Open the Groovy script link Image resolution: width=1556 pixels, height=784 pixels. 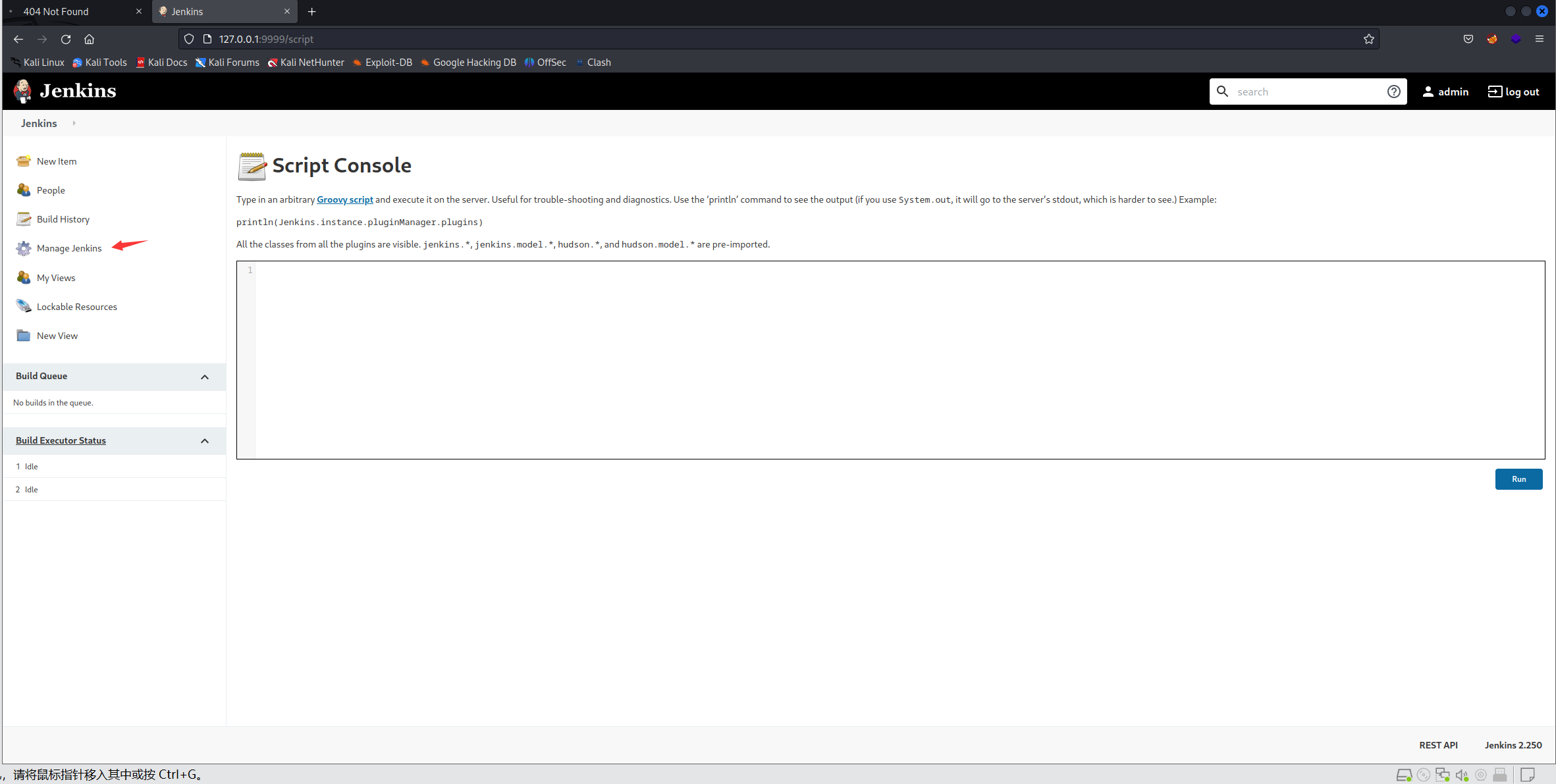click(344, 199)
